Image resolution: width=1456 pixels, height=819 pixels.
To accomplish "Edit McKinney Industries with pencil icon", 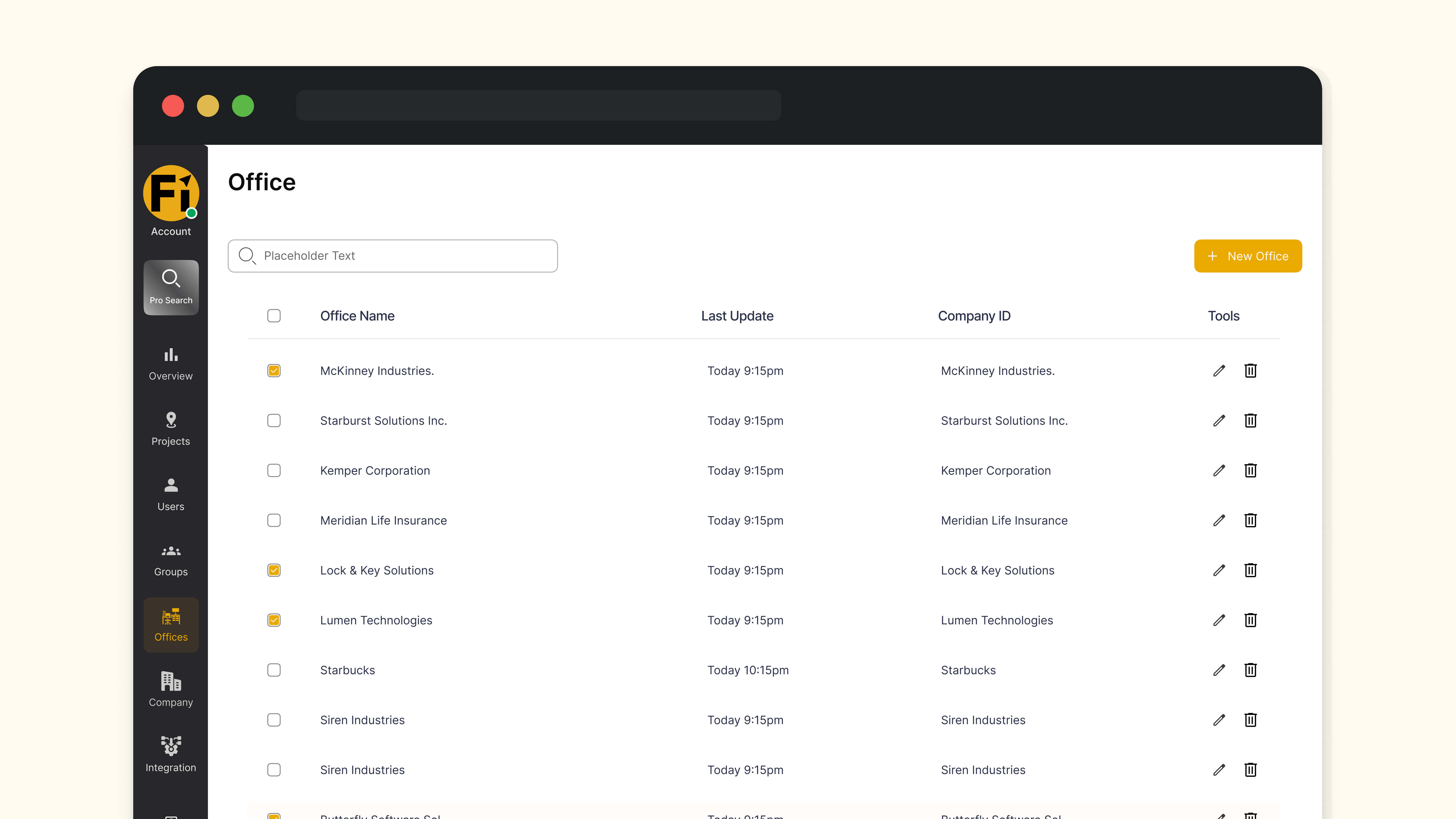I will [x=1219, y=371].
